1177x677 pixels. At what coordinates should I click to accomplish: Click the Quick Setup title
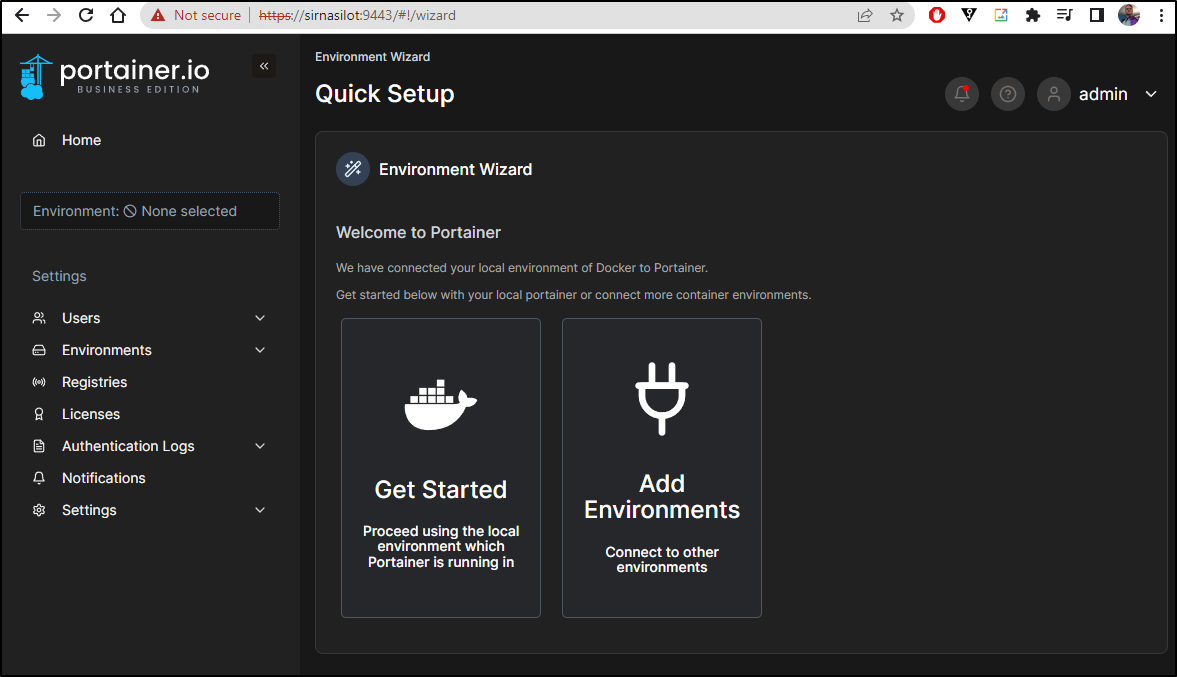(x=384, y=94)
